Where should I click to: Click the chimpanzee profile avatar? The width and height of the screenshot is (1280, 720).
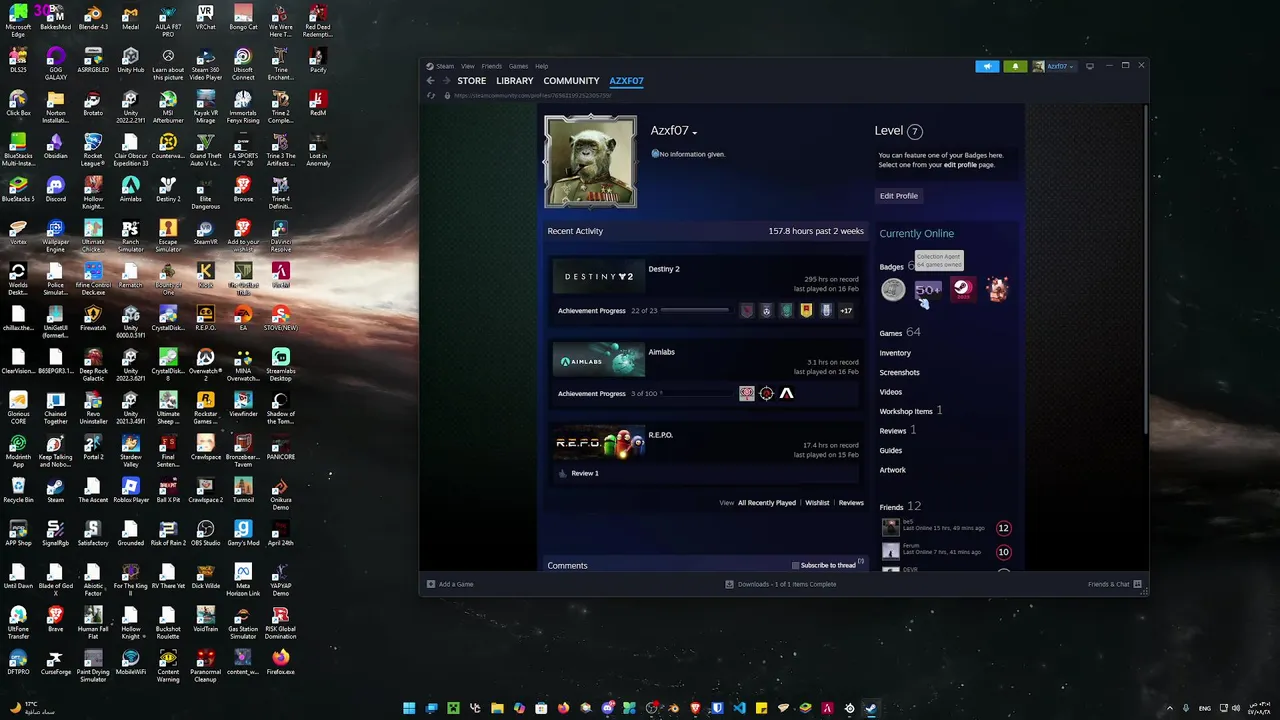tap(590, 162)
